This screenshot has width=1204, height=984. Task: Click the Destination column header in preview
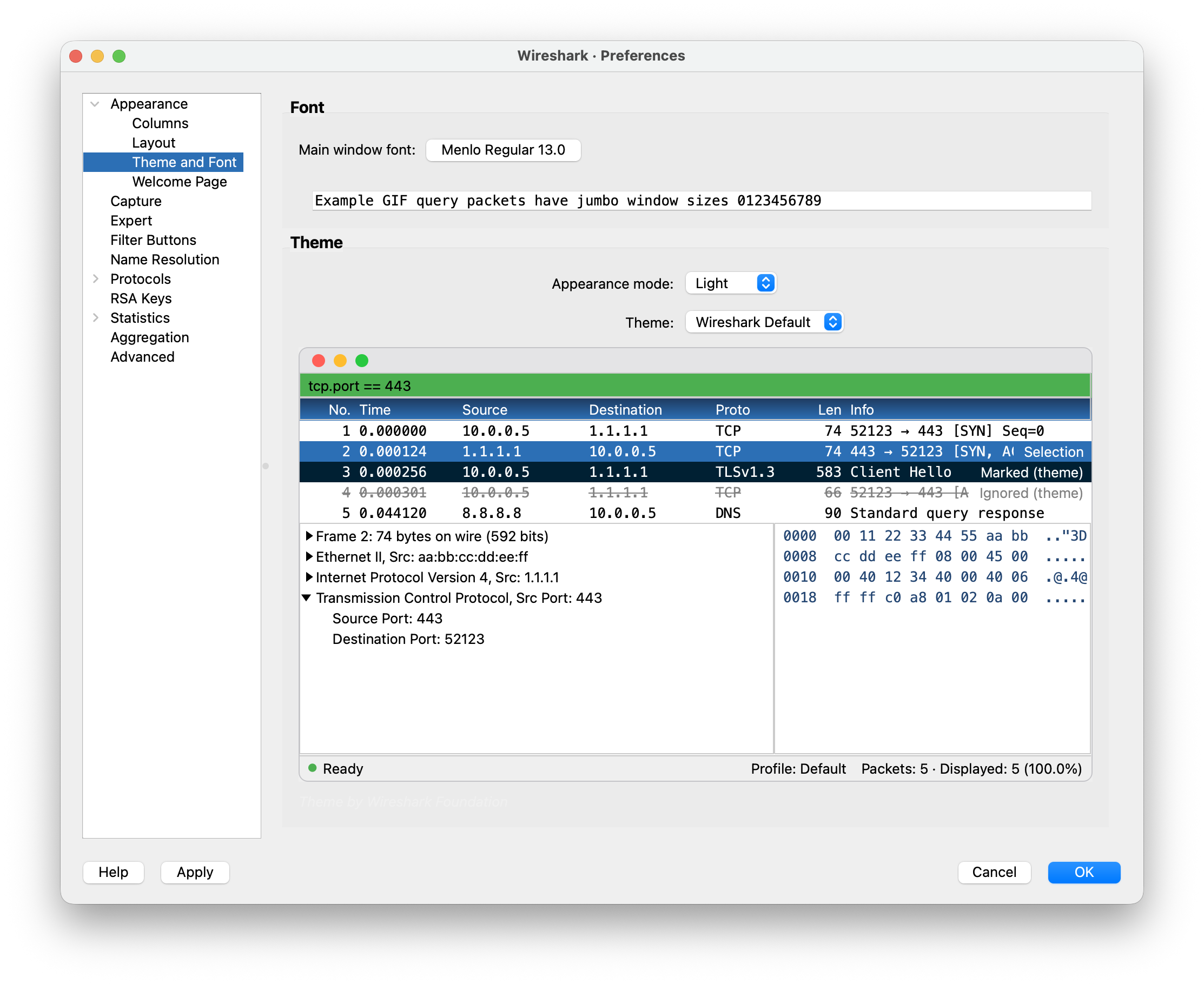(625, 410)
